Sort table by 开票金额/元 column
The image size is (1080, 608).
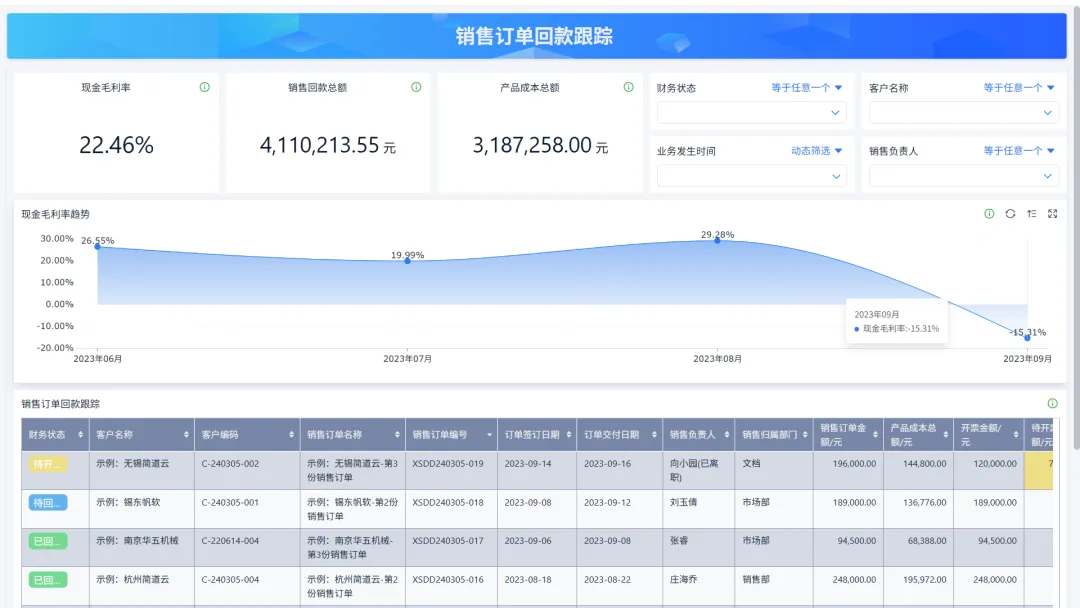click(1015, 434)
